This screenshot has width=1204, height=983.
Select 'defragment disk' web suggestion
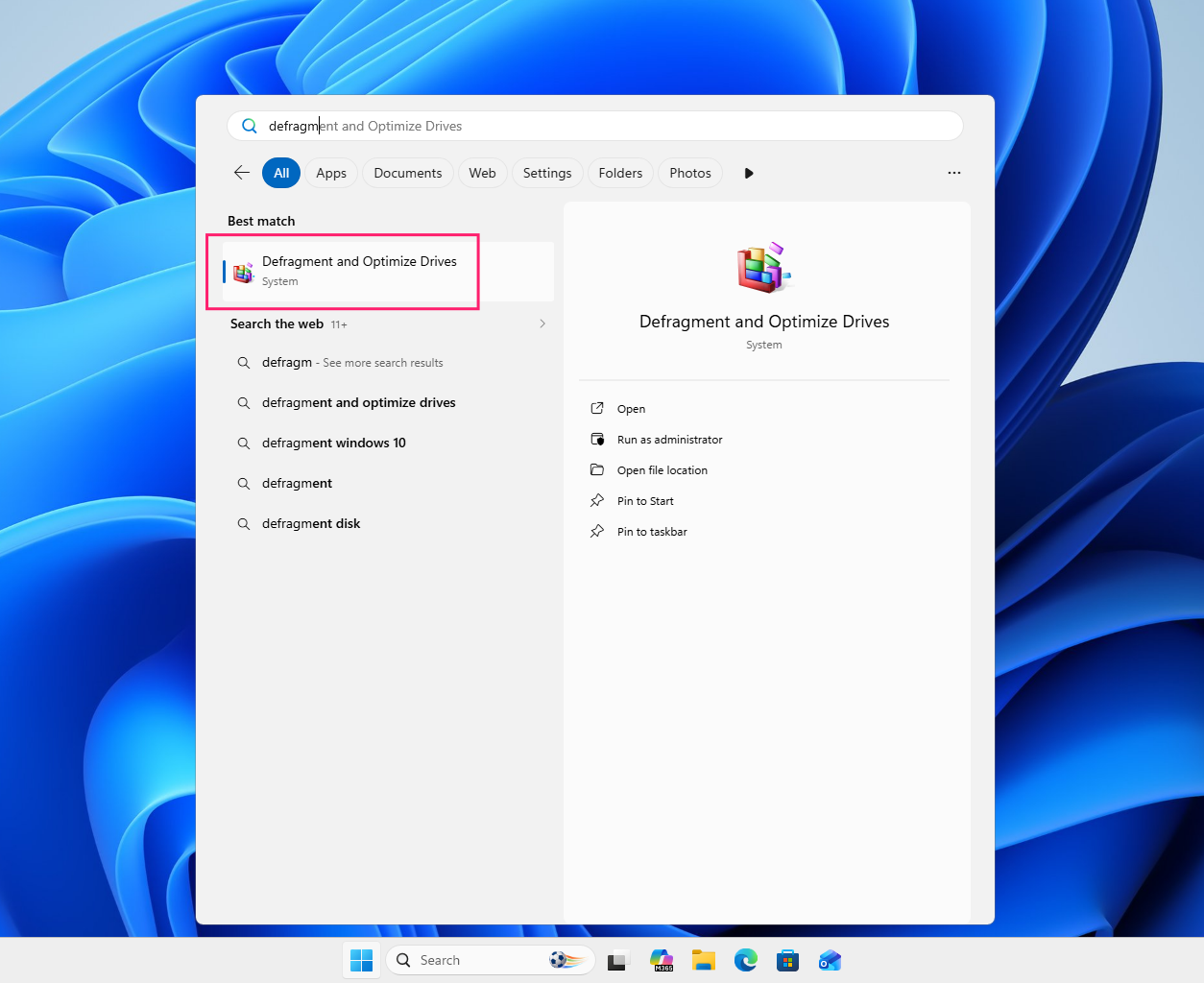coord(388,524)
